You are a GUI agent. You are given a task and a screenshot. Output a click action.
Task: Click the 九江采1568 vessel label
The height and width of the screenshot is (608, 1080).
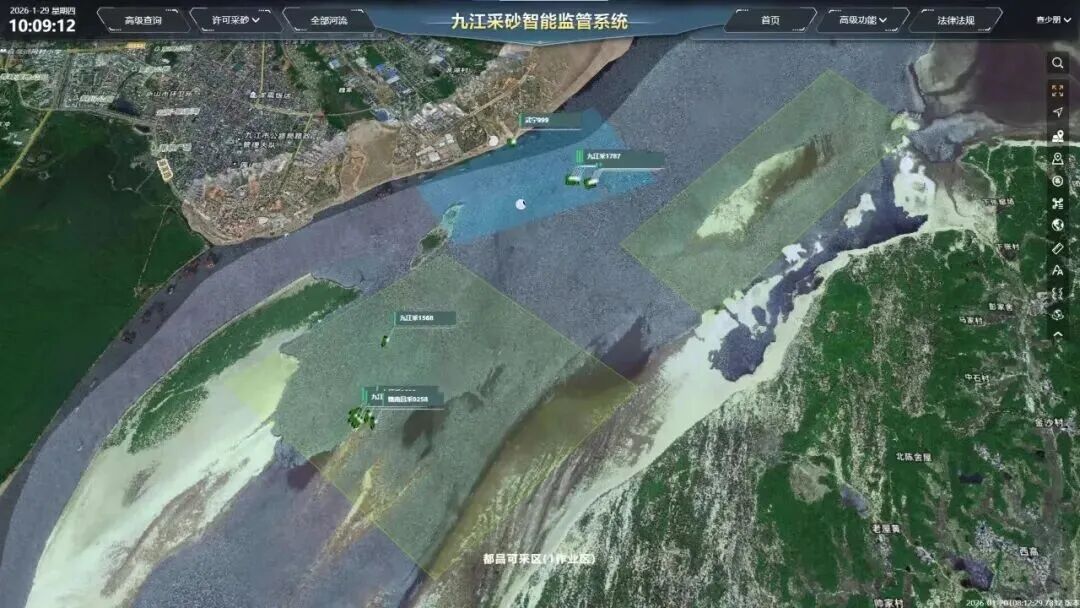tap(417, 318)
